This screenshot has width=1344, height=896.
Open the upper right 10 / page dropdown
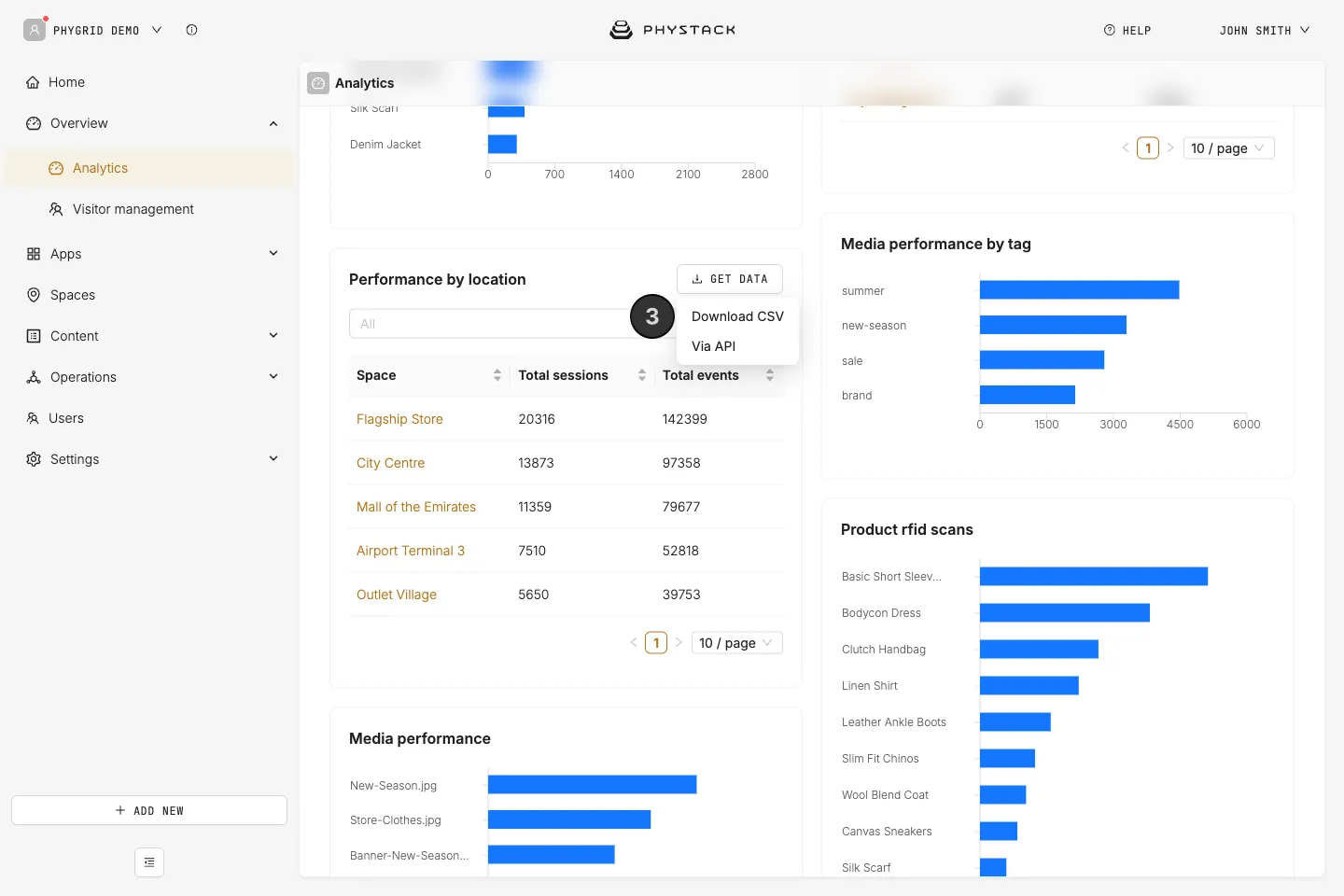click(x=1229, y=148)
